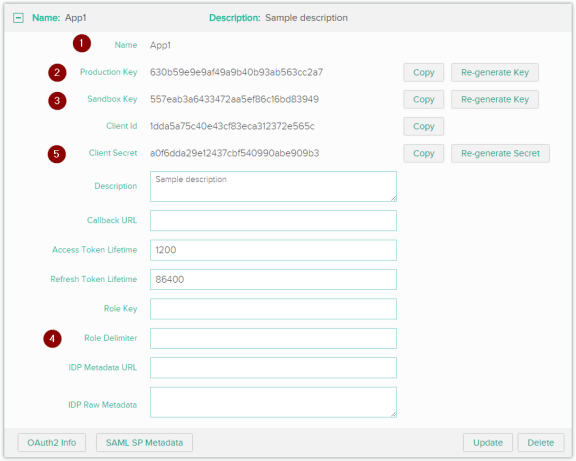Select the Refresh Token Lifetime field
The height and width of the screenshot is (461, 576).
273,280
